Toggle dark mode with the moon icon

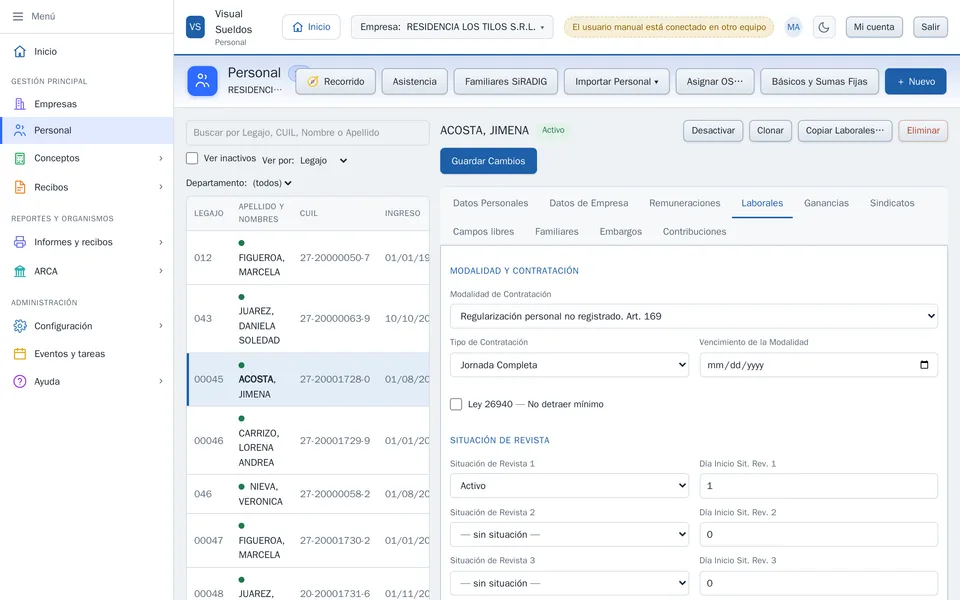pos(824,27)
